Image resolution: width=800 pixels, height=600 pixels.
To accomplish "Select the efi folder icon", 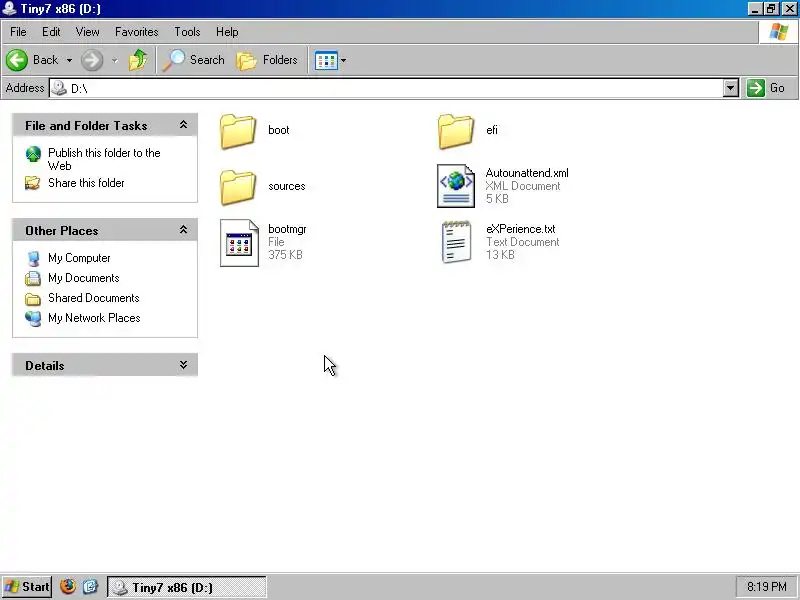I will (456, 131).
